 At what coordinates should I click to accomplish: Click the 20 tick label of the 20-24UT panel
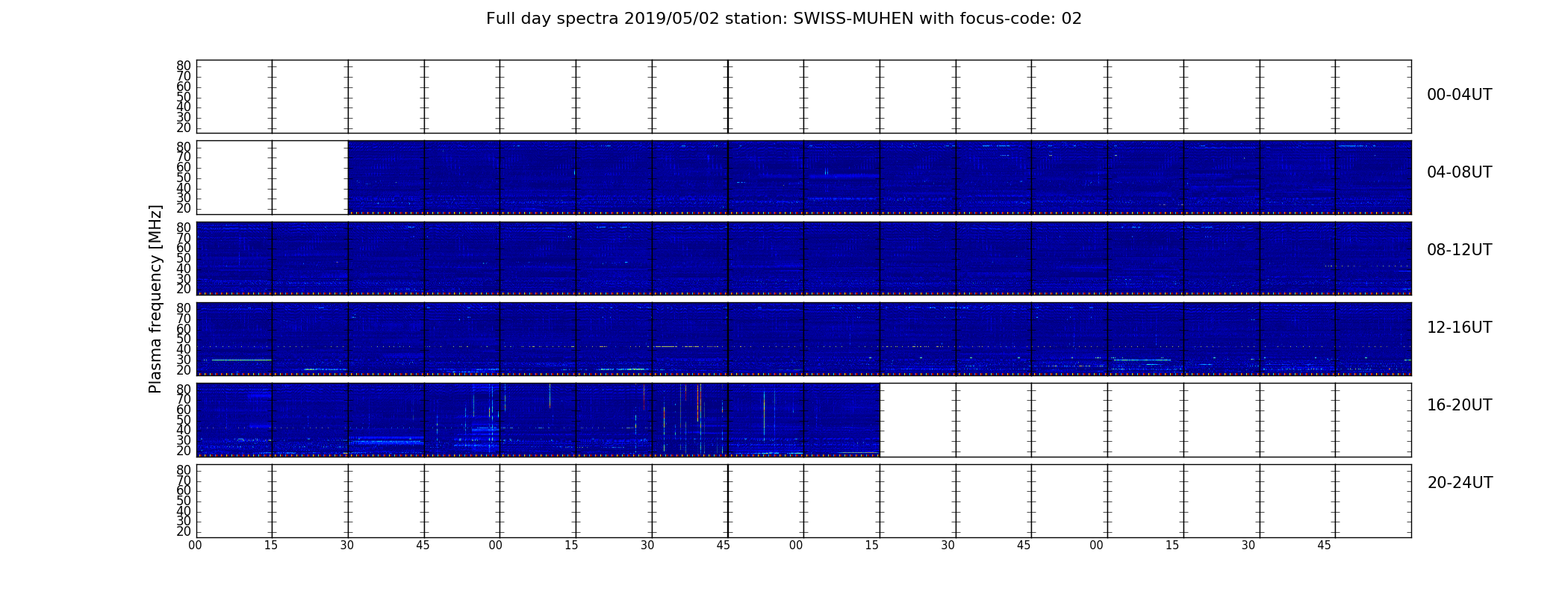click(x=184, y=531)
